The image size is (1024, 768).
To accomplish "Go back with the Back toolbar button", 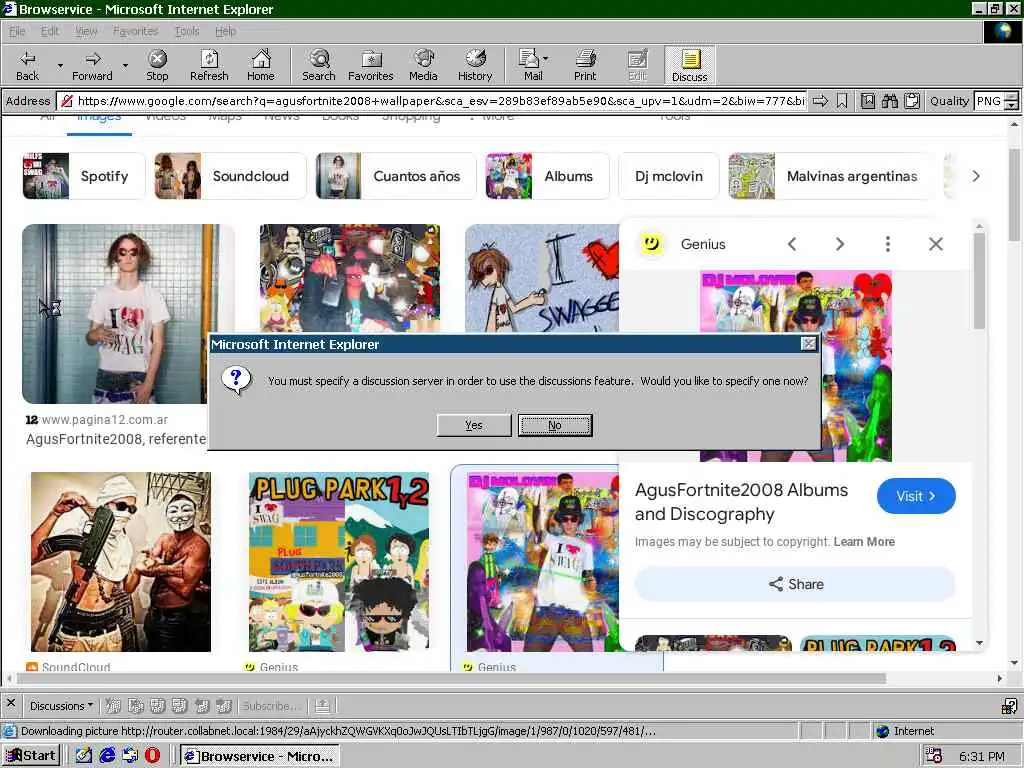I will (27, 65).
